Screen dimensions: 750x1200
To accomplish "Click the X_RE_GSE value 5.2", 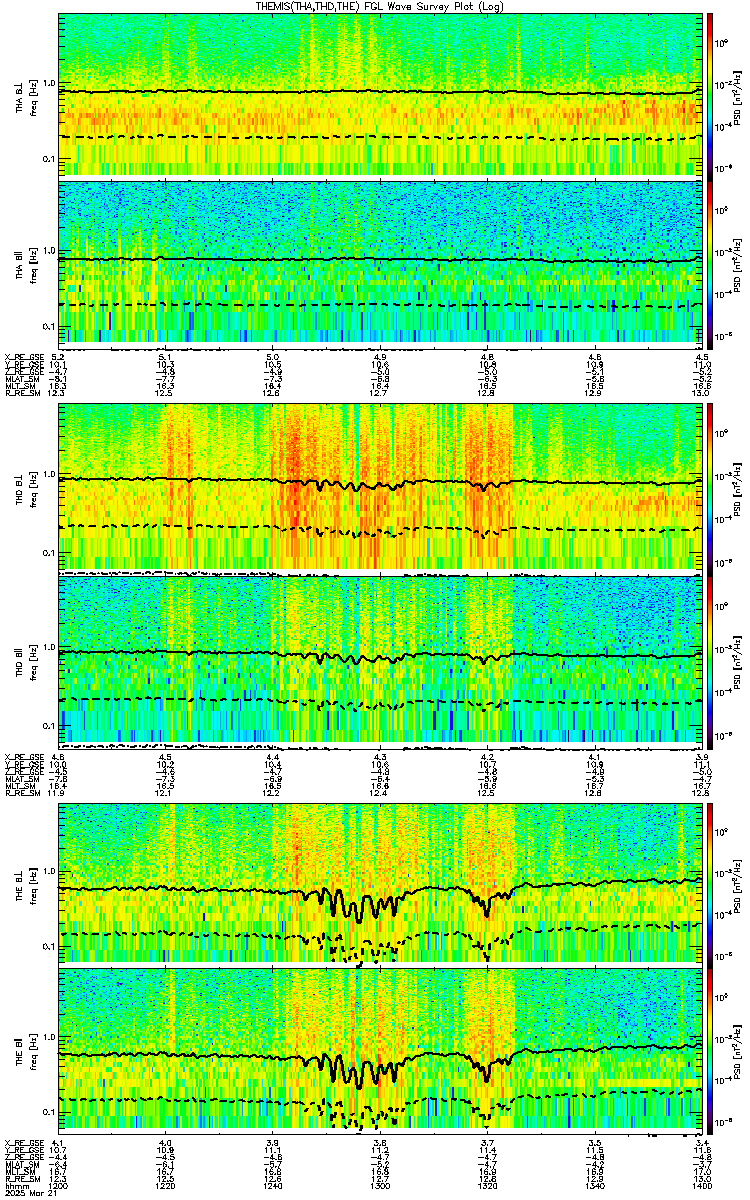I will (58, 356).
